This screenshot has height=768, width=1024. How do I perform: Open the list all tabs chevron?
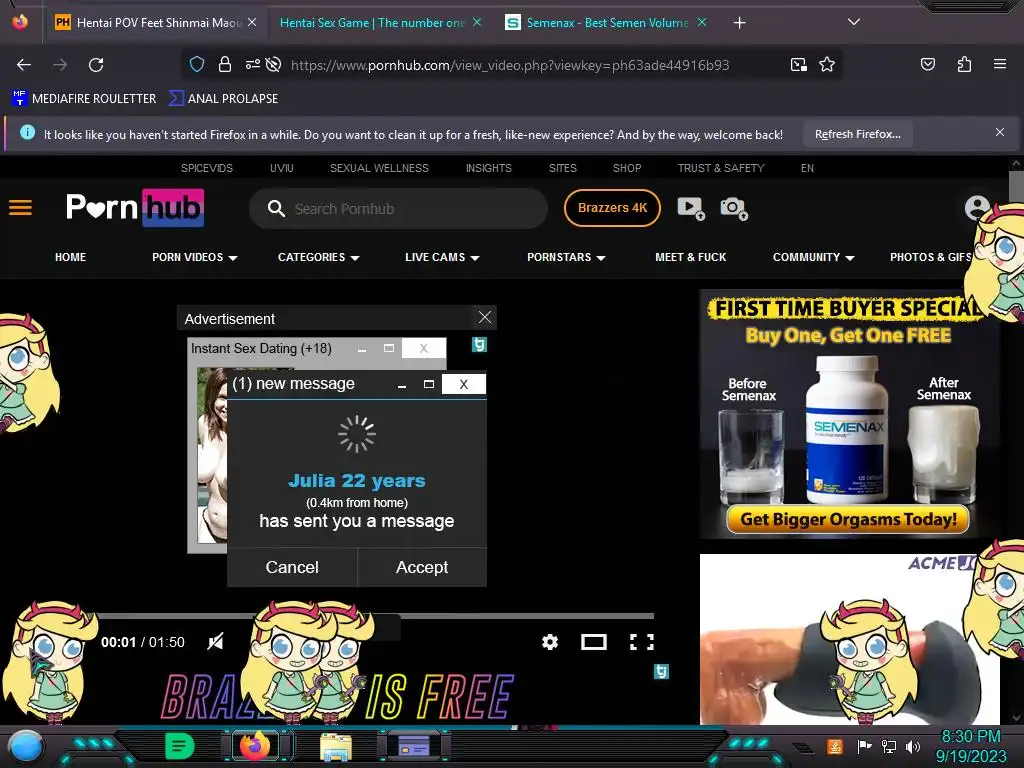point(853,22)
